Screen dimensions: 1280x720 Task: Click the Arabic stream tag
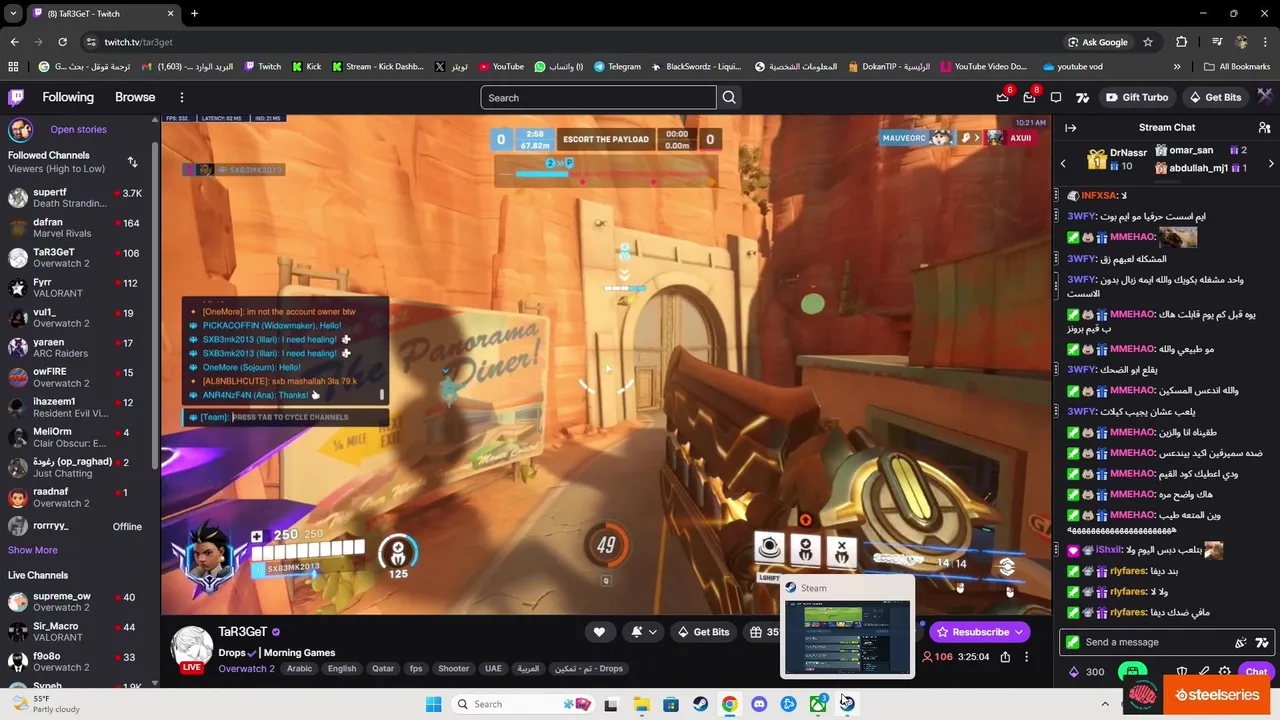click(300, 668)
